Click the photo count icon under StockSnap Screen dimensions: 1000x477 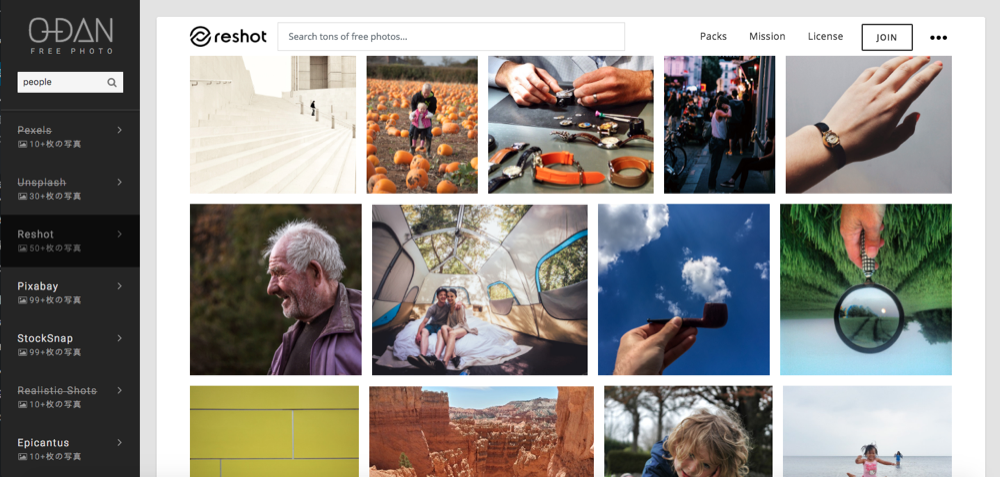pyautogui.click(x=22, y=353)
